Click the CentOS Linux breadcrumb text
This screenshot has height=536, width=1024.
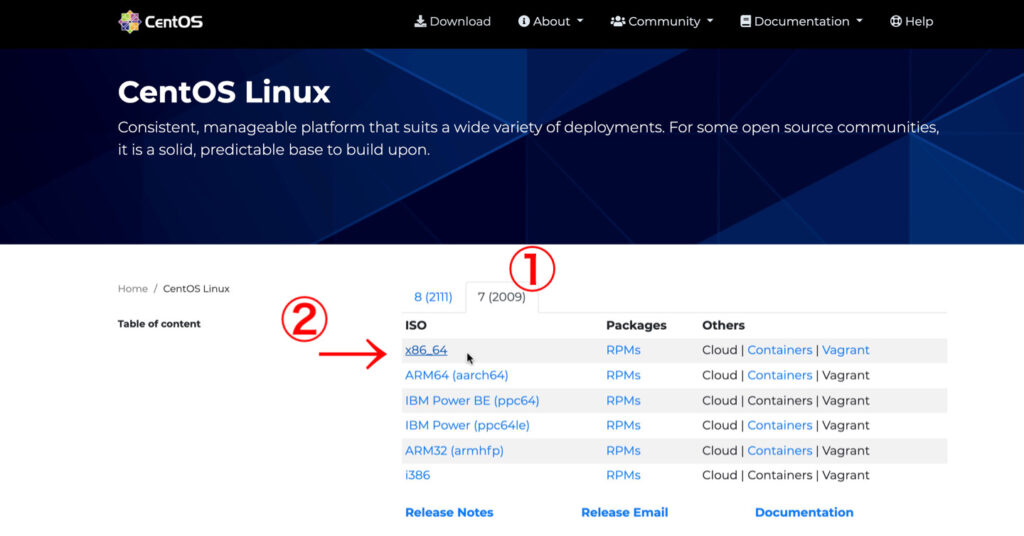196,289
